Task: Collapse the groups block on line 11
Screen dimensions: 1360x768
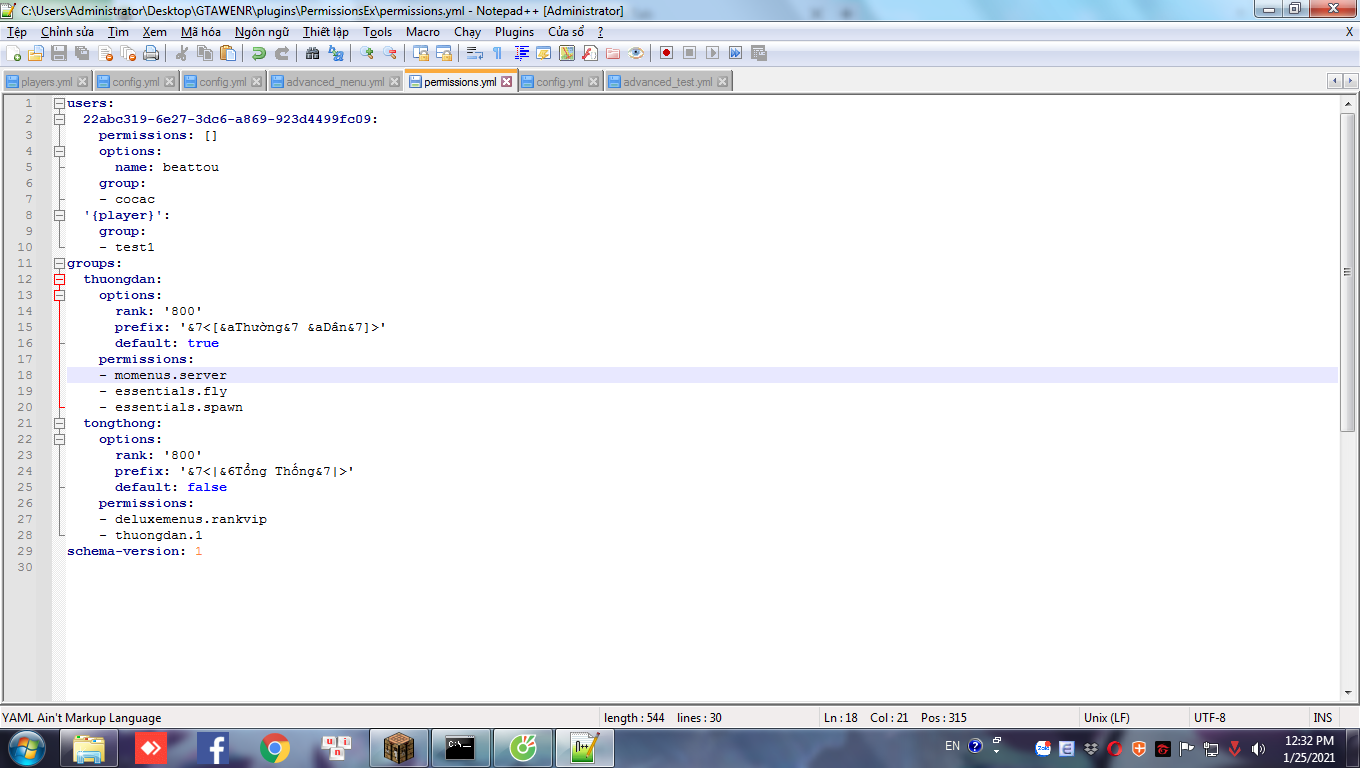Action: point(59,263)
